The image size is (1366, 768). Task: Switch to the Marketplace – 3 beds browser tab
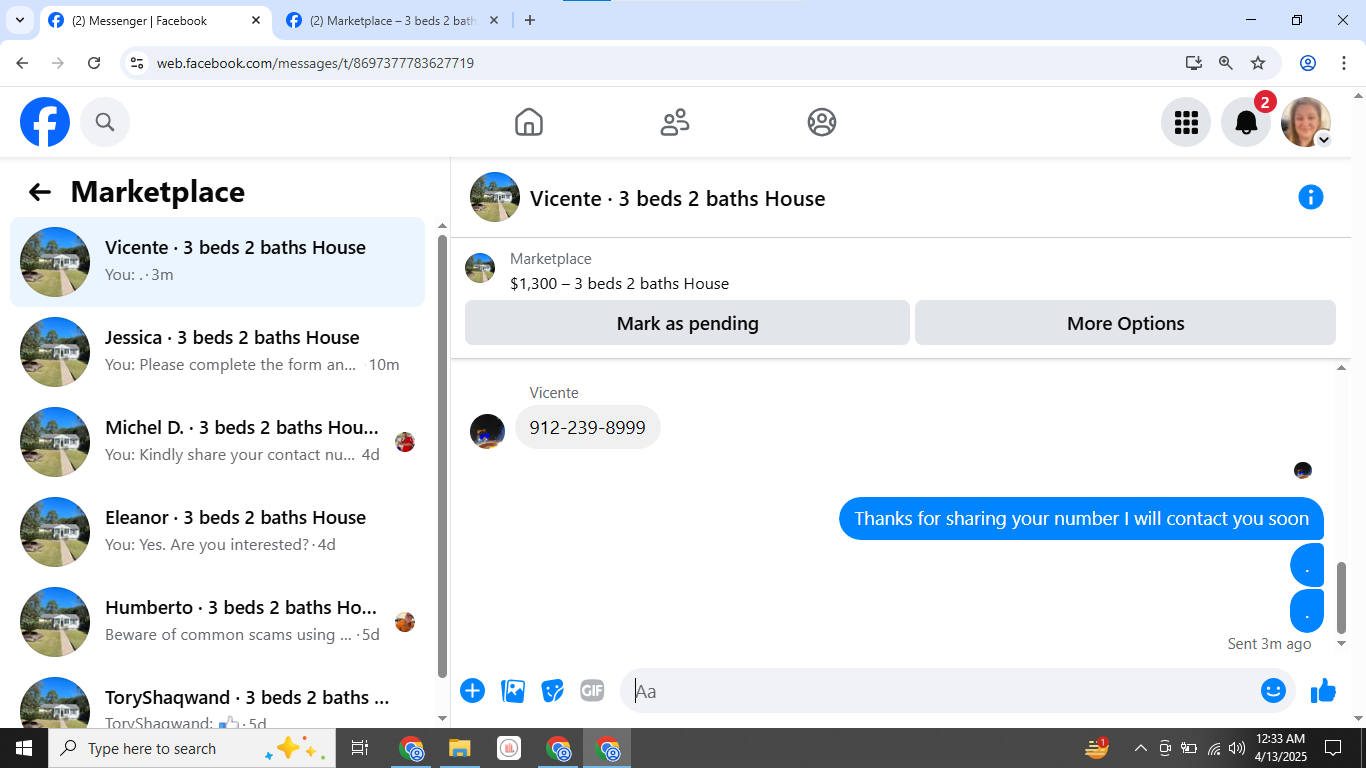pos(393,20)
